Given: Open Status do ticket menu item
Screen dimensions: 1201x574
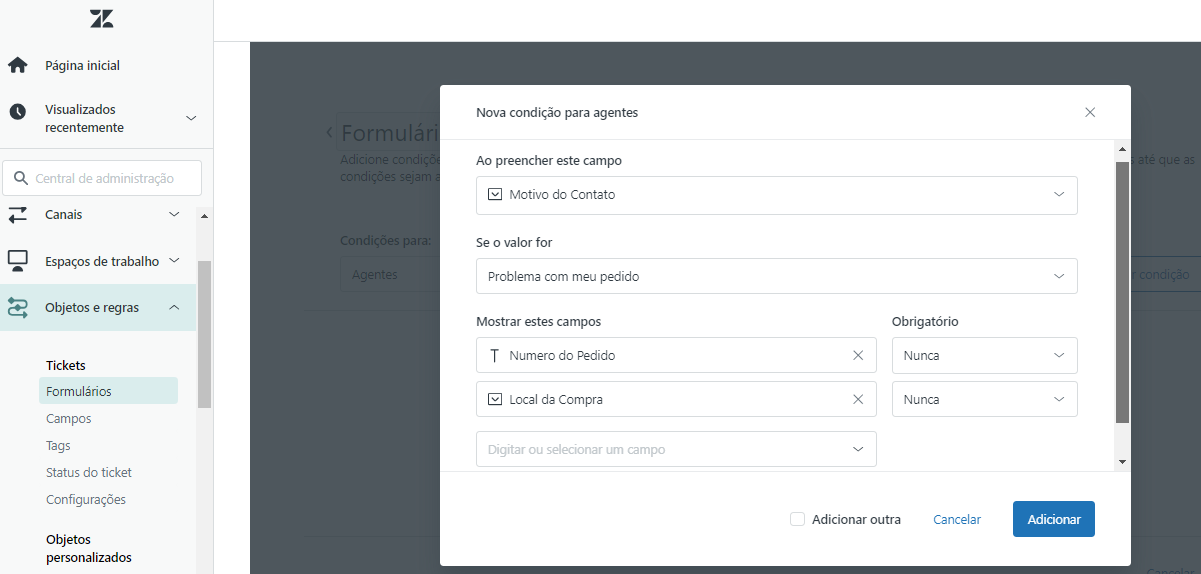Looking at the screenshot, I should (x=89, y=472).
